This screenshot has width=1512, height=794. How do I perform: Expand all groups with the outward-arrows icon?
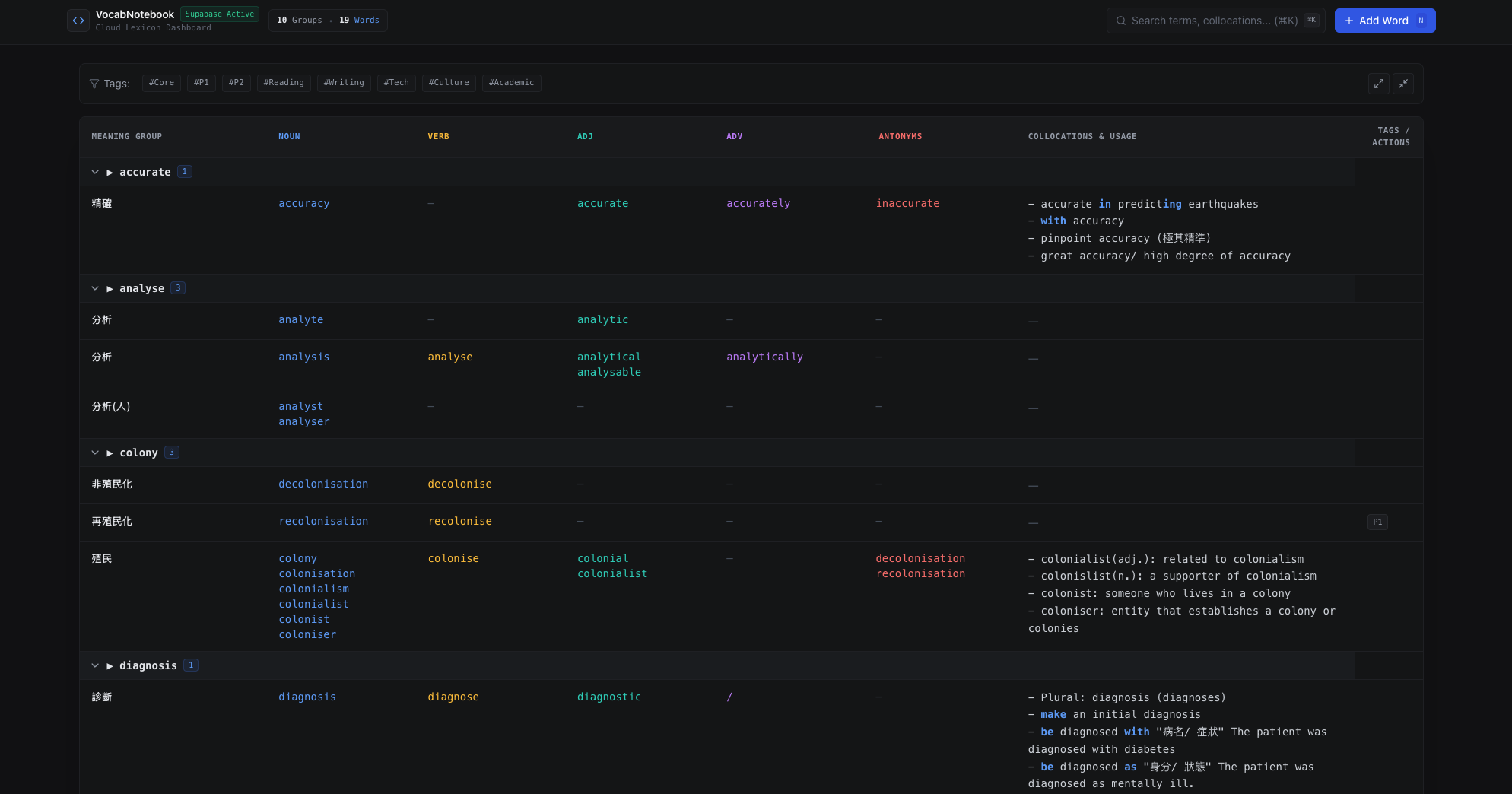(1379, 84)
